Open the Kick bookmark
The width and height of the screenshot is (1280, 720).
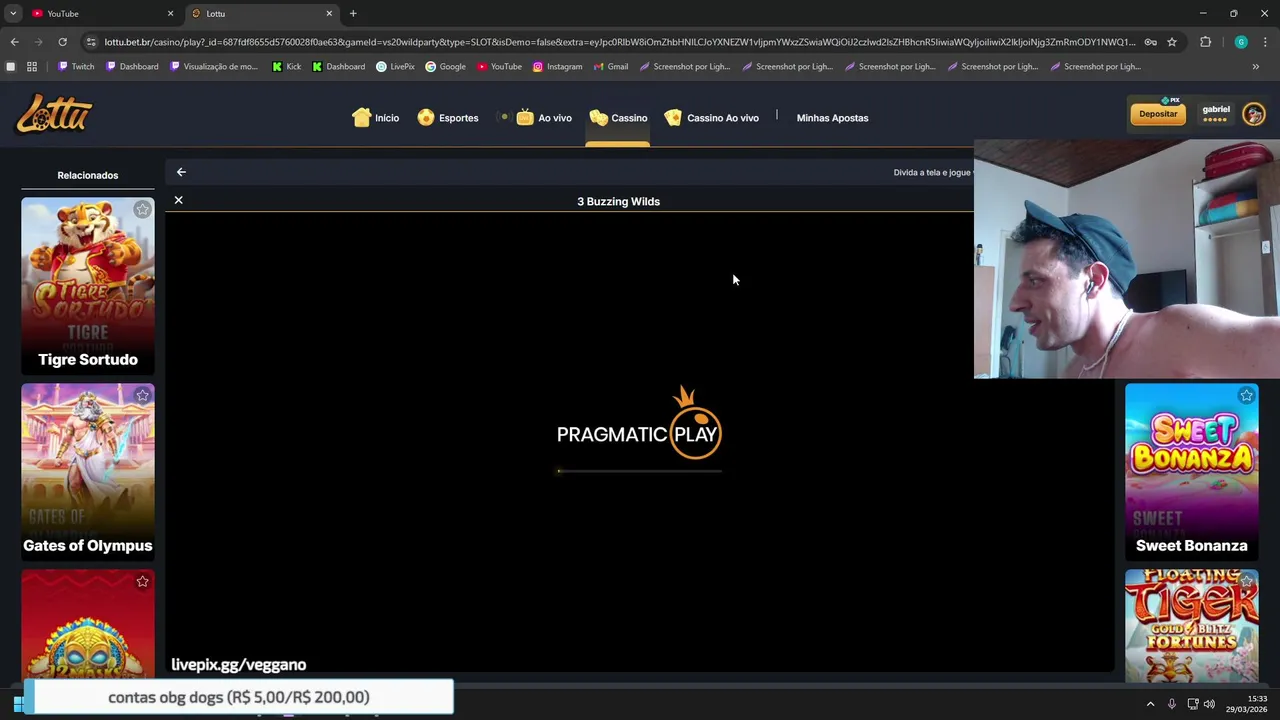[x=286, y=67]
